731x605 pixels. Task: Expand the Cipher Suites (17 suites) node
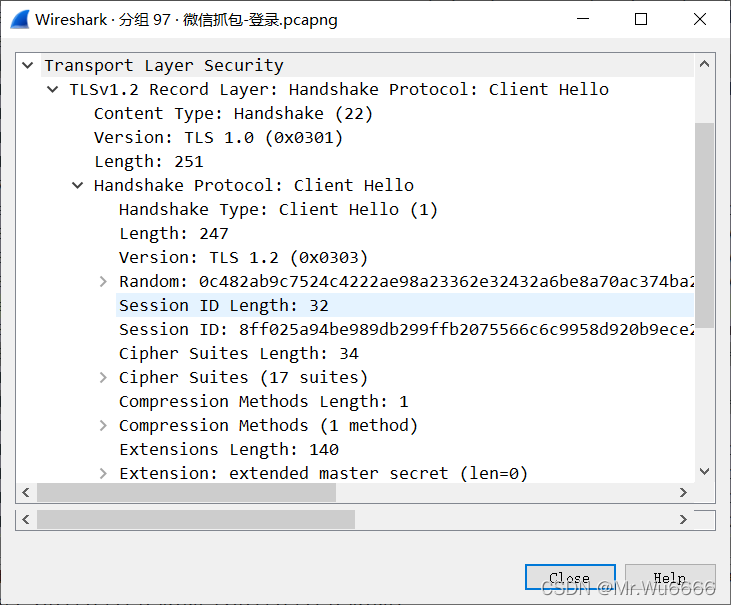coord(103,378)
